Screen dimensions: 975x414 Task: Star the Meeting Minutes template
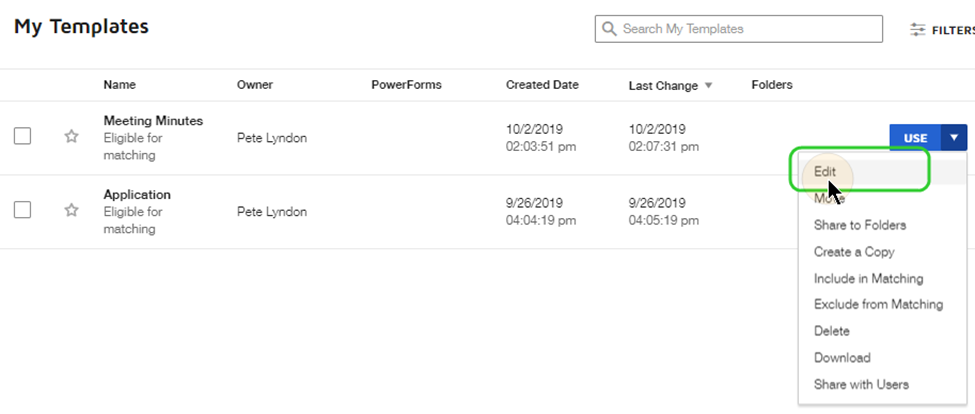pos(71,137)
